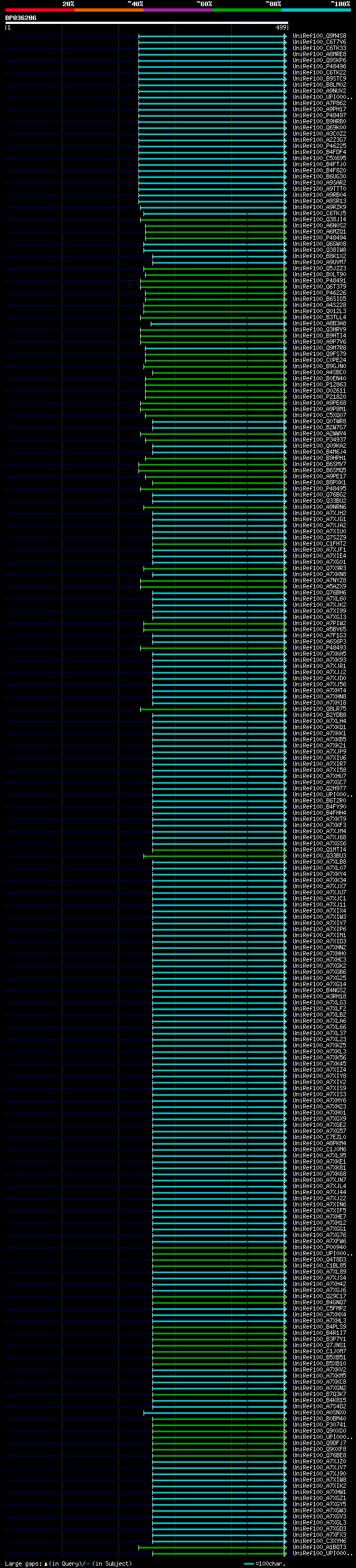The width and height of the screenshot is (356, 1568).
Task: Select the UniRef100_A7P862 label
Action: [319, 103]
